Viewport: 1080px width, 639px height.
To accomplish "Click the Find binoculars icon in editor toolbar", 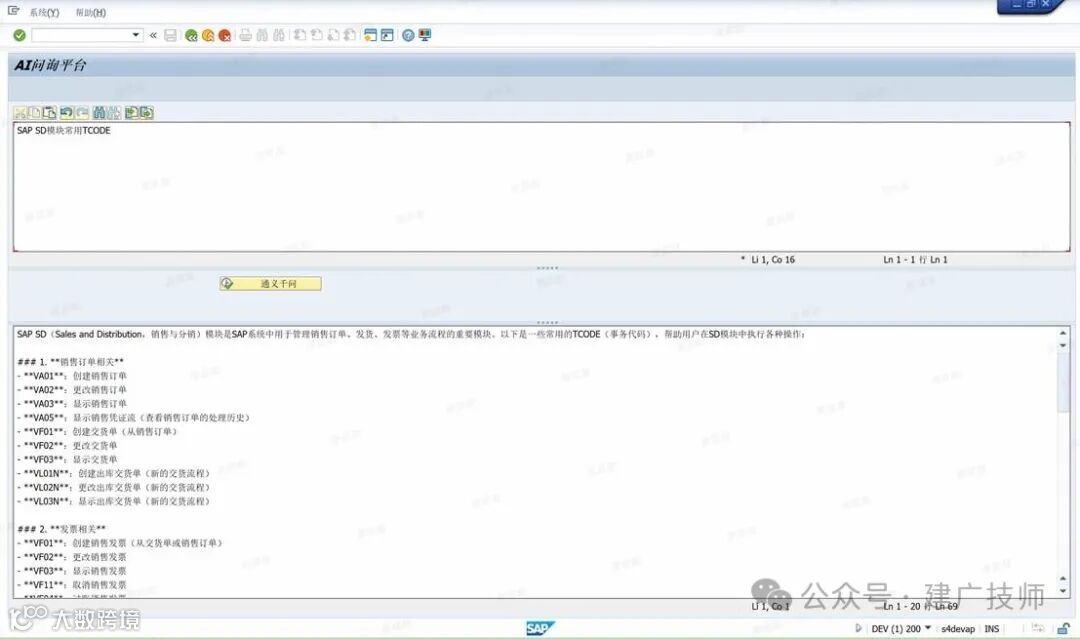I will (99, 113).
